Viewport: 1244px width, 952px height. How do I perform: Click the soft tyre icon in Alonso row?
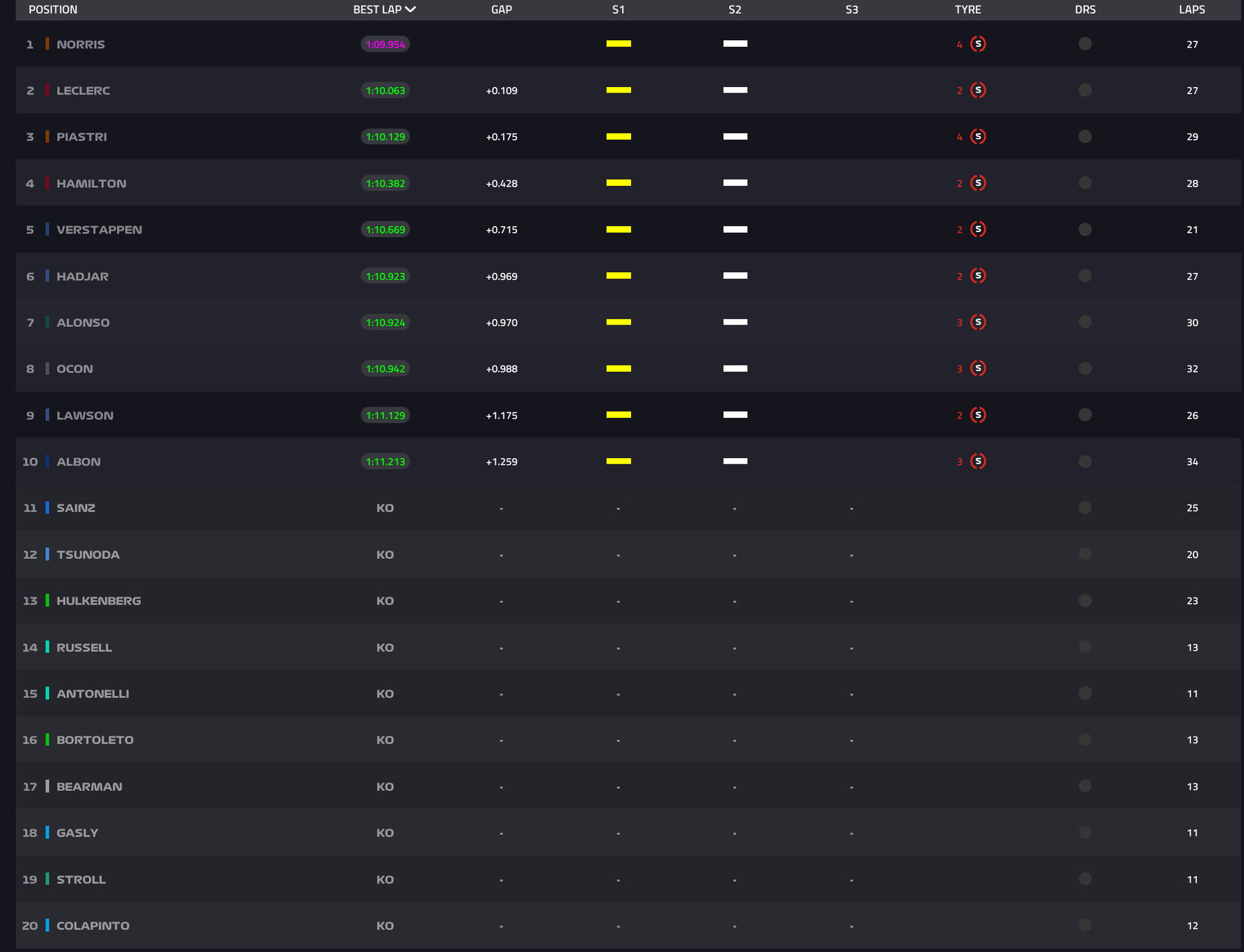(978, 322)
